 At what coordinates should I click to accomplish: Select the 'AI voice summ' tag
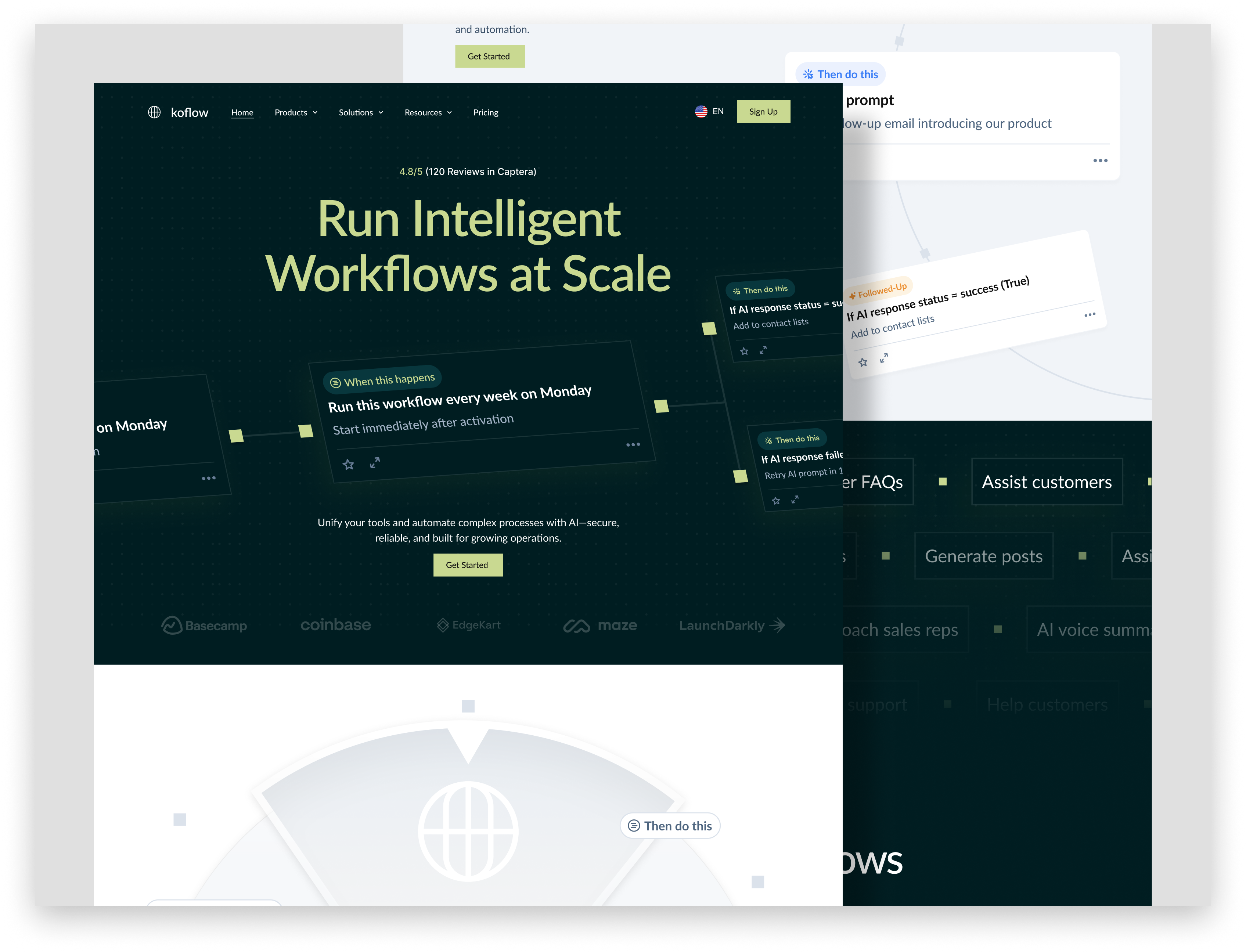pyautogui.click(x=1089, y=630)
